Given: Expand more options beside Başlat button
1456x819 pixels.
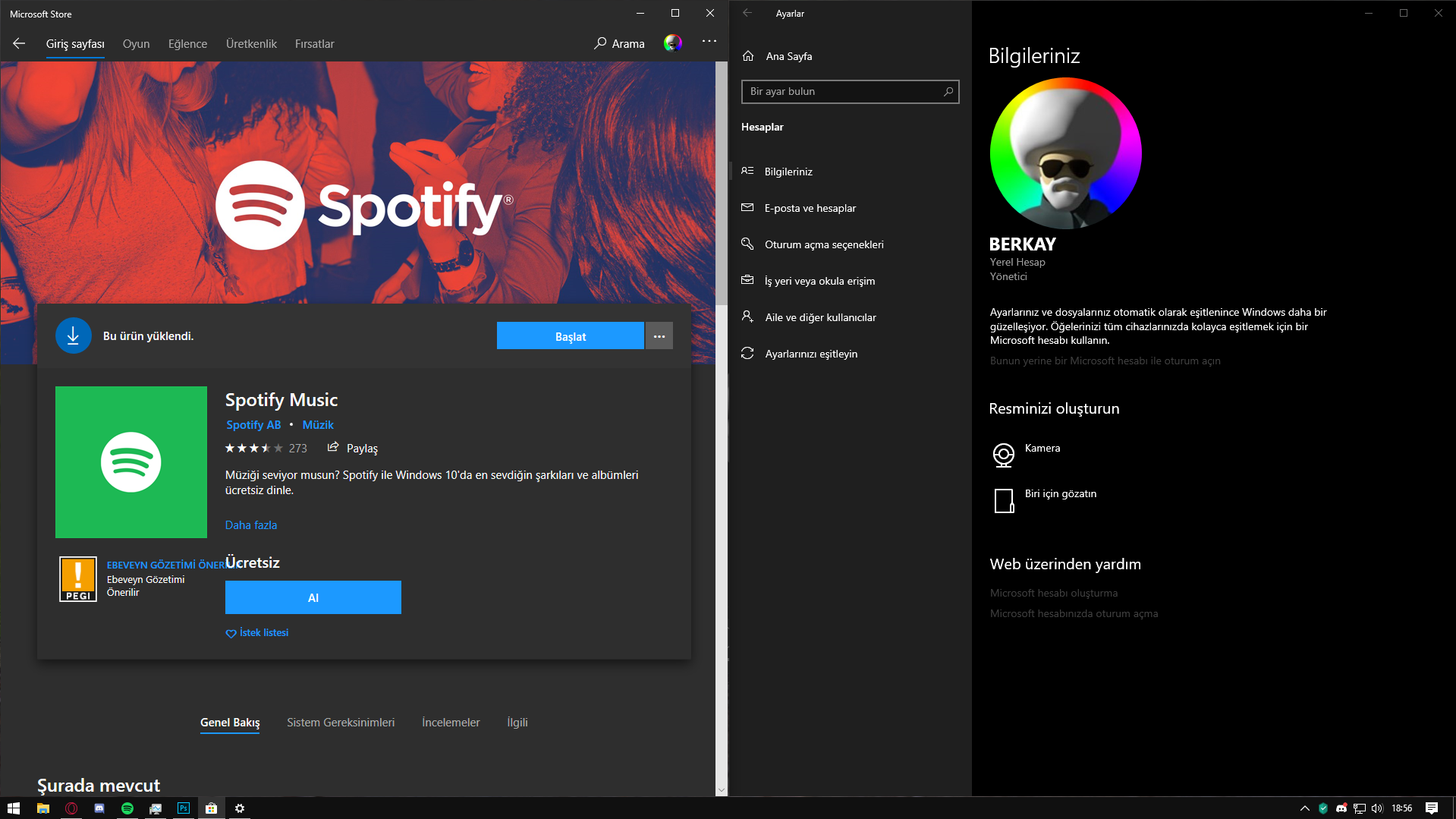Looking at the screenshot, I should [659, 336].
